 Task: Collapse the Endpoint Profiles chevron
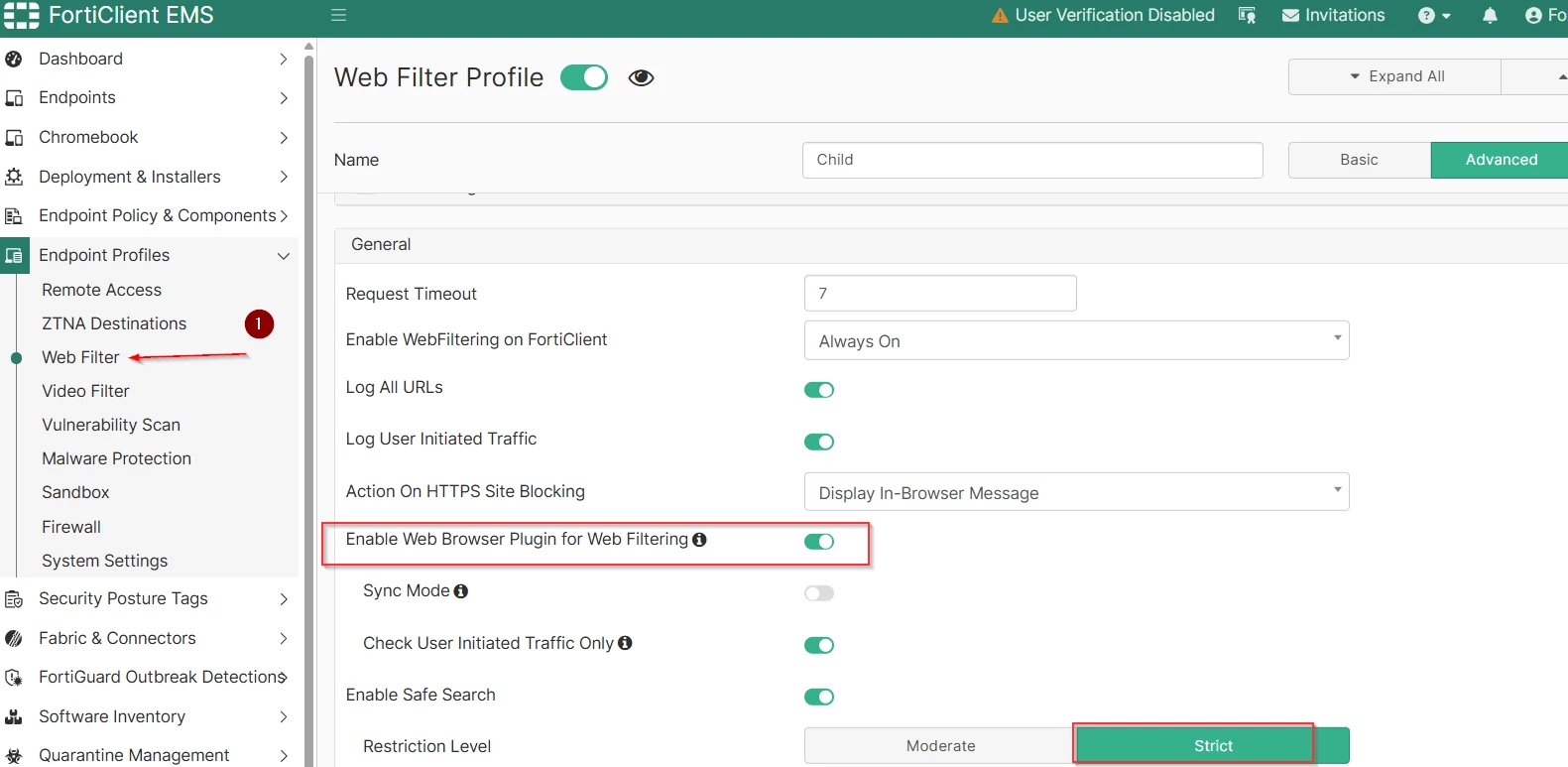284,255
